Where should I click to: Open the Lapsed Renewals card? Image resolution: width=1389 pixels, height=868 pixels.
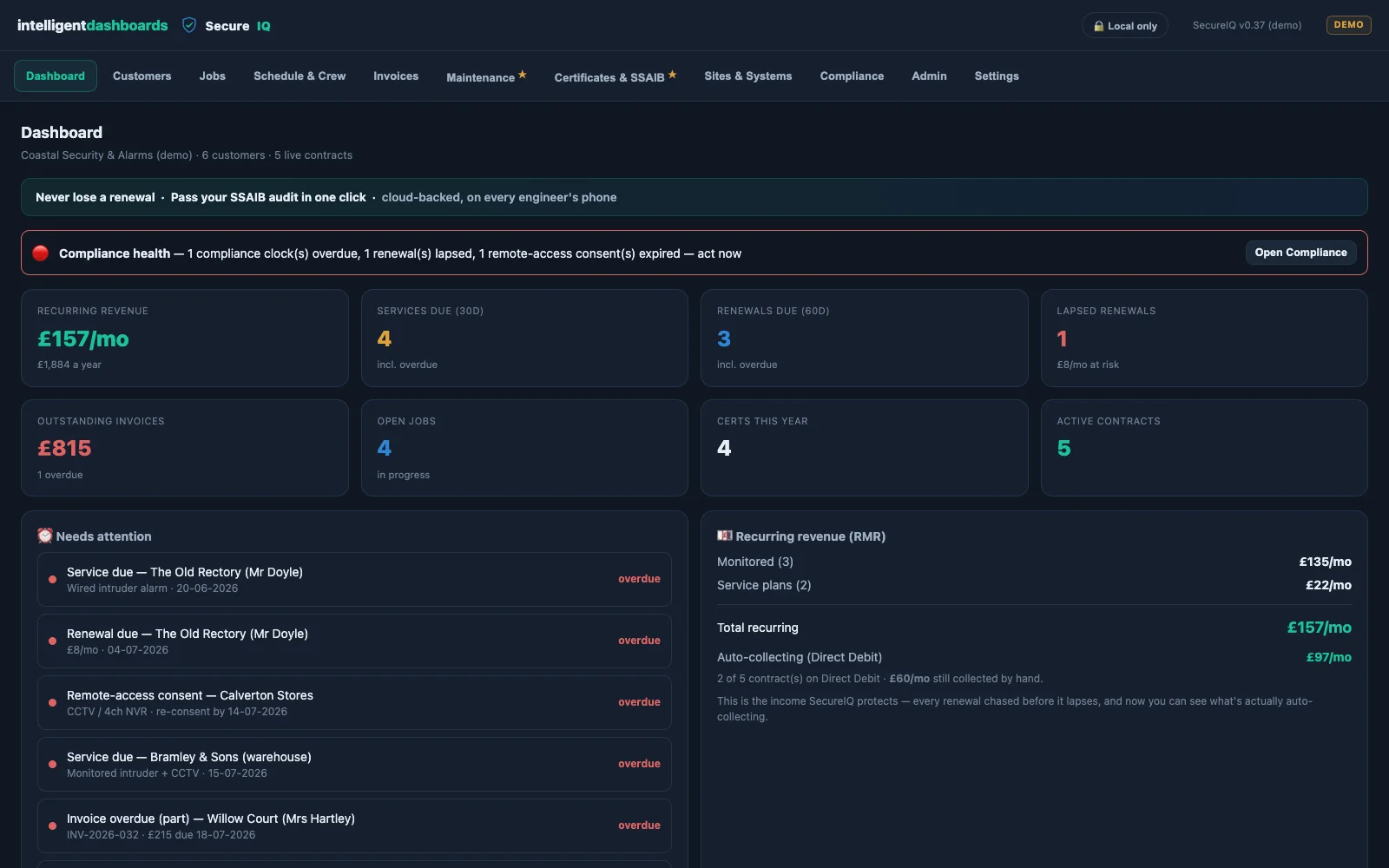1204,339
